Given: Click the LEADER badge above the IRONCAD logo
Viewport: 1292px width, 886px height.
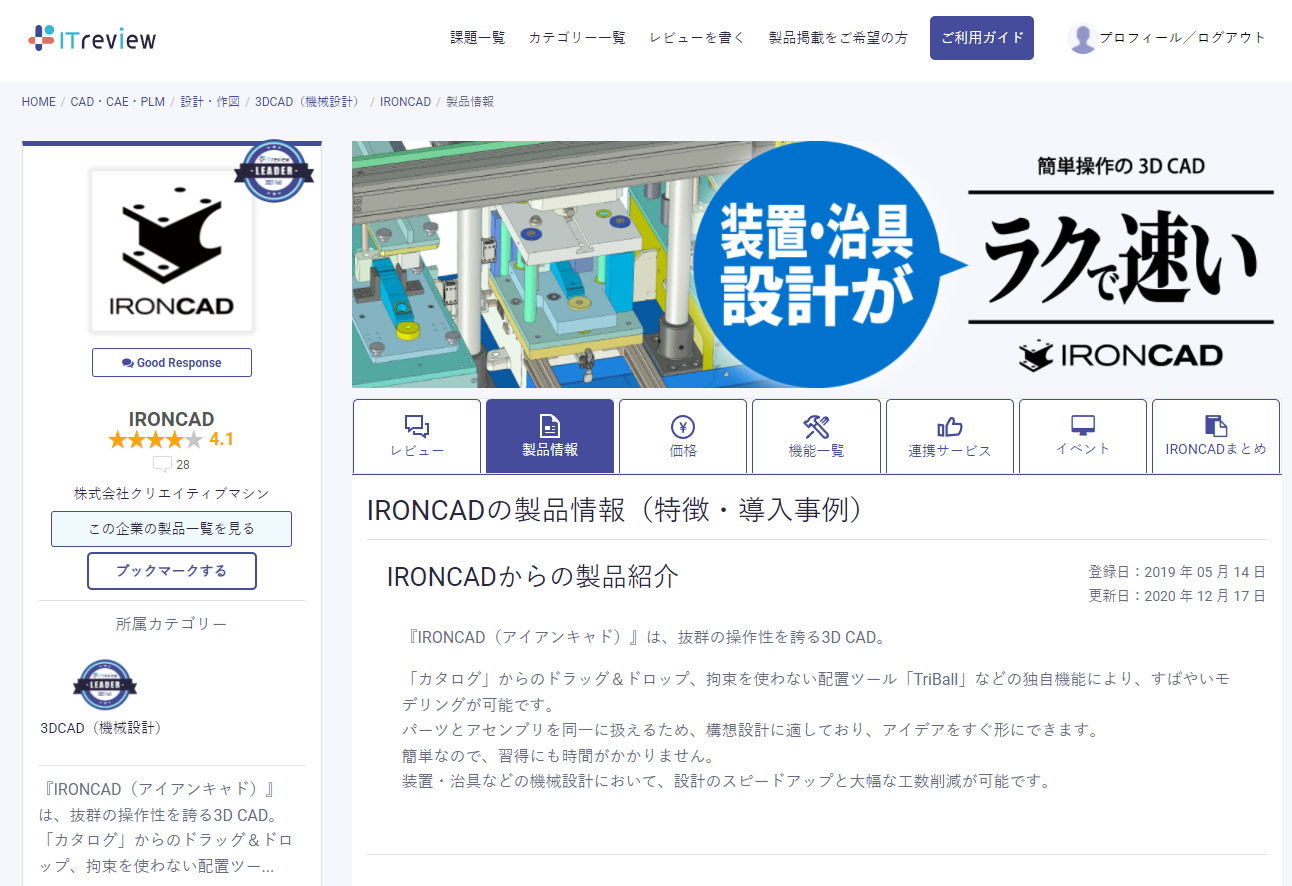Looking at the screenshot, I should click(x=274, y=171).
